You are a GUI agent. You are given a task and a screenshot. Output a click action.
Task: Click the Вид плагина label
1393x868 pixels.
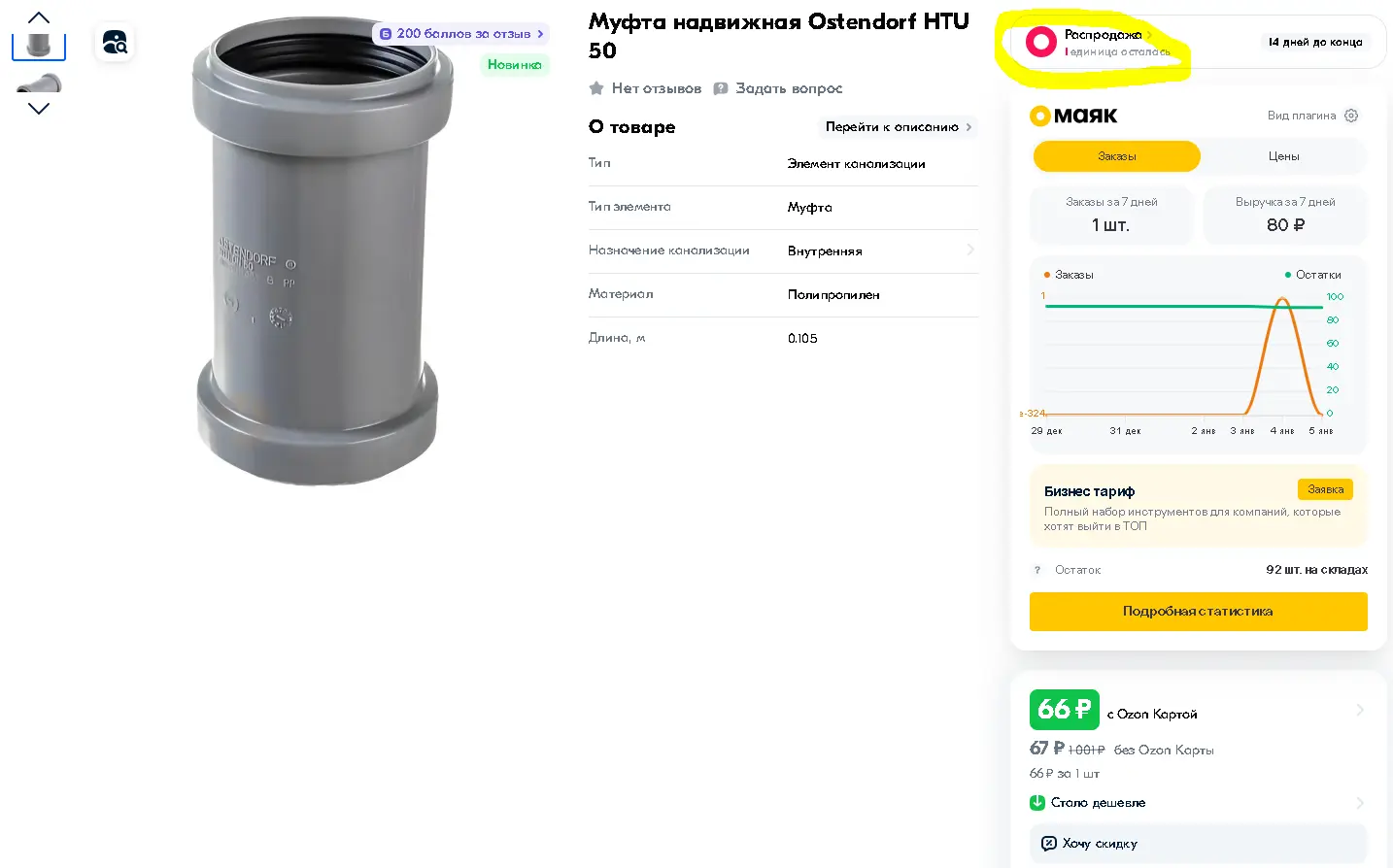coord(1302,116)
